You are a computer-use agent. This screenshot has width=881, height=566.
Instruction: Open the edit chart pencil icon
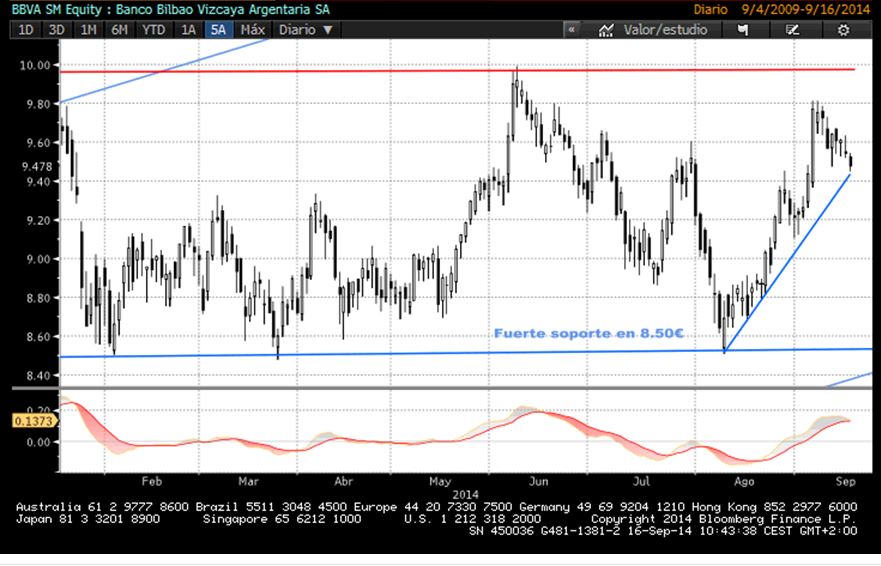click(792, 30)
